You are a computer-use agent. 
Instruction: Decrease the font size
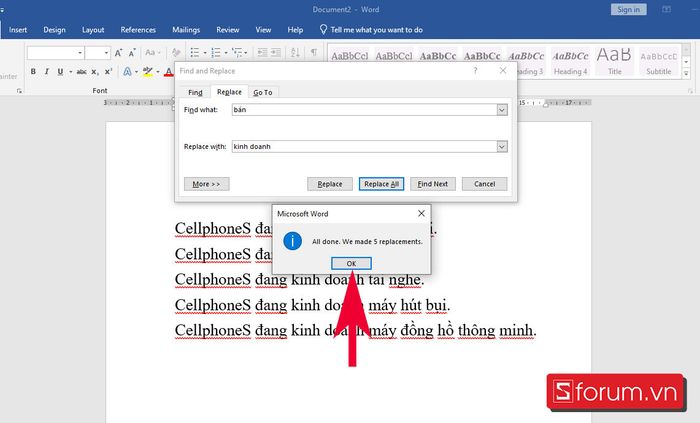click(x=132, y=53)
